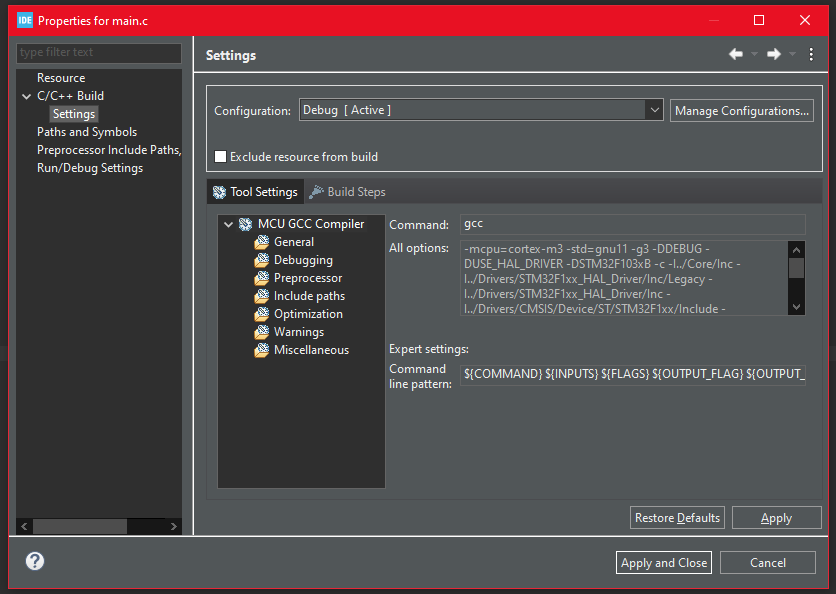
Task: Select Include paths compiler settings
Action: (x=309, y=296)
